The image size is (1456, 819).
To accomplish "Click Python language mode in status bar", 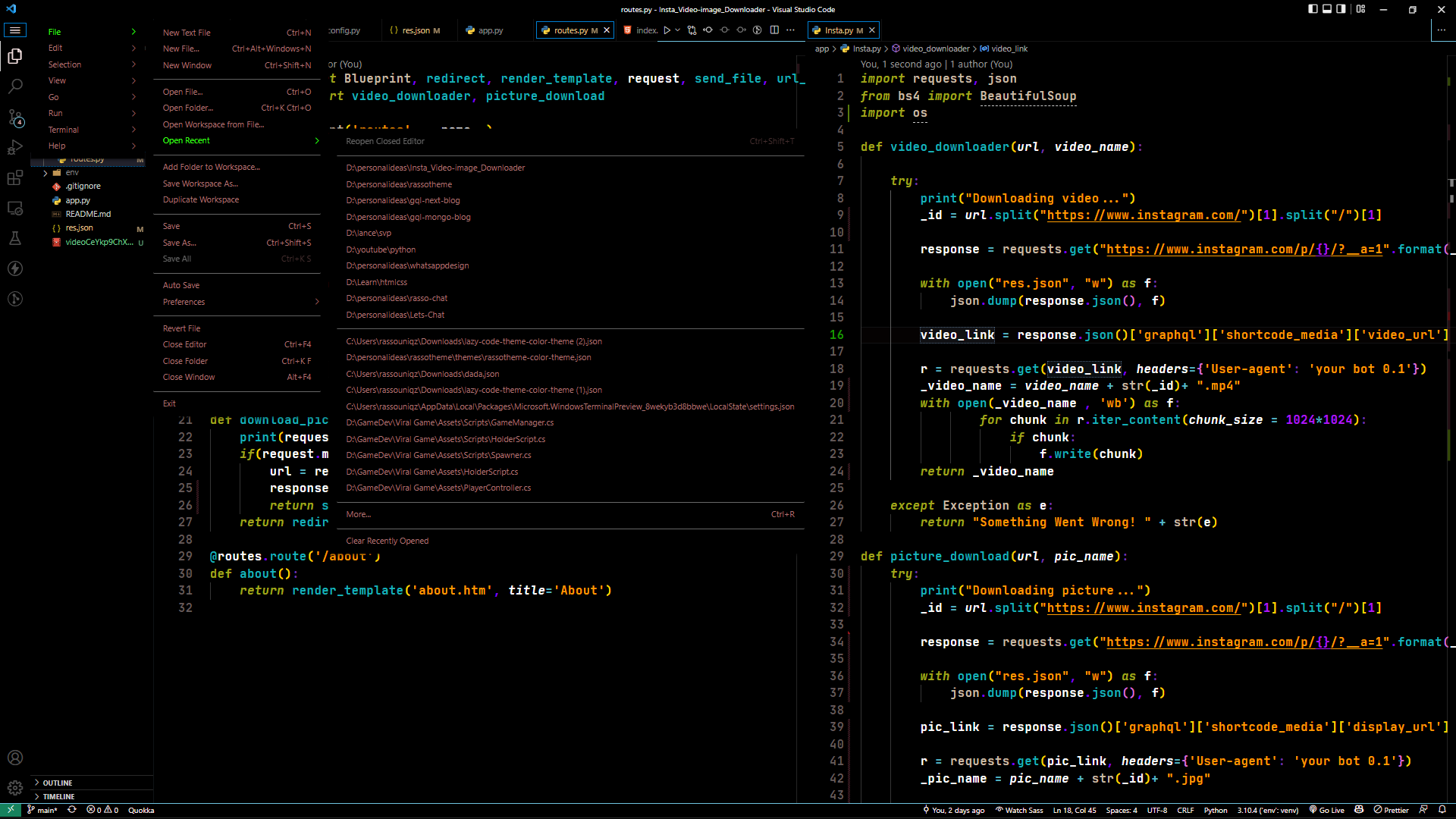I will [x=1215, y=810].
